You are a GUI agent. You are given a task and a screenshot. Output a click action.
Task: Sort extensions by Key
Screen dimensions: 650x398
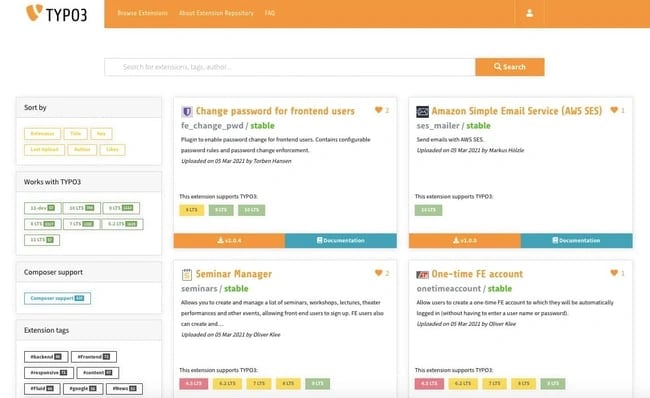tap(101, 134)
